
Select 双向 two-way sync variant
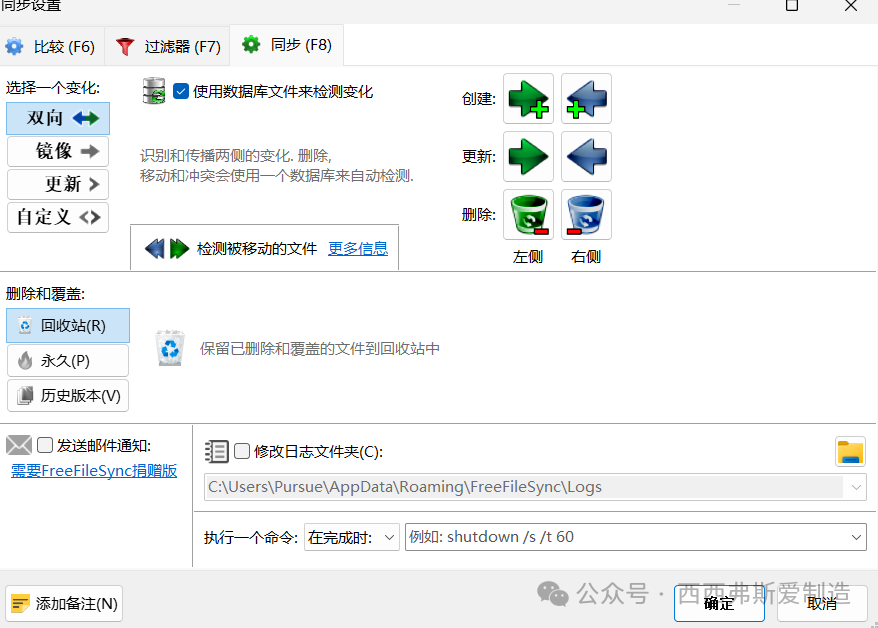tap(58, 118)
